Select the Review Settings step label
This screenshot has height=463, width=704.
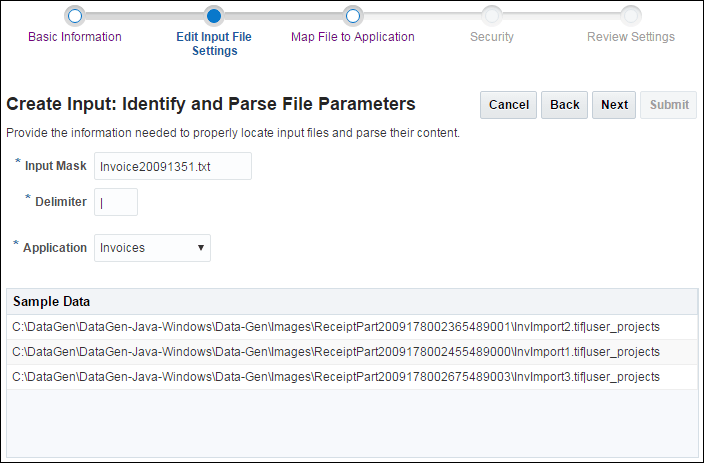[x=630, y=37]
